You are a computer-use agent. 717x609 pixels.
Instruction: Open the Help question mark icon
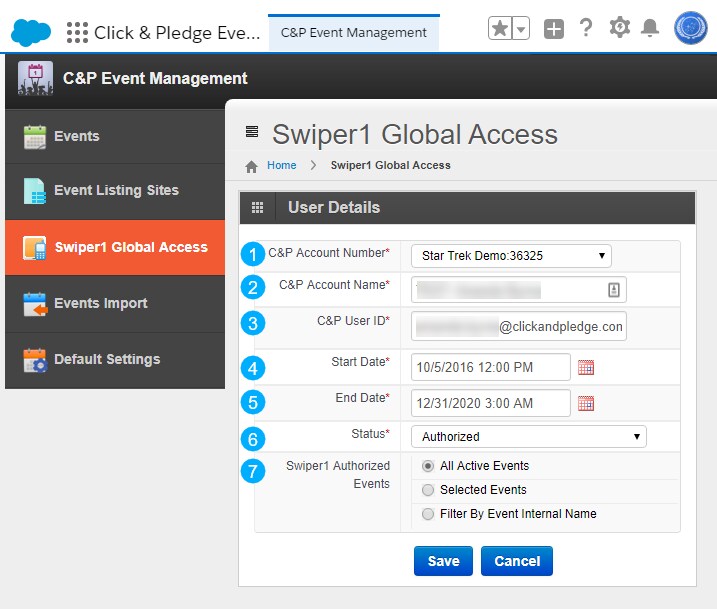pyautogui.click(x=586, y=28)
